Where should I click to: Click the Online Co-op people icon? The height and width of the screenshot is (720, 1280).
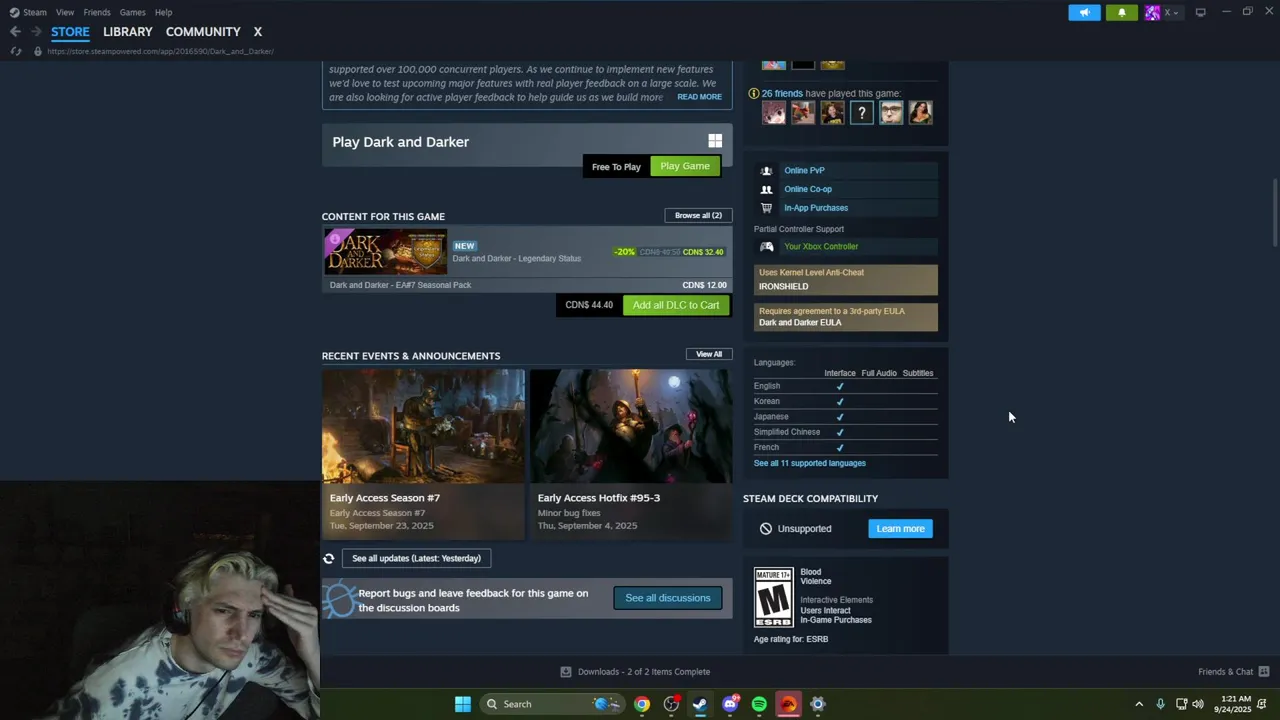point(766,189)
